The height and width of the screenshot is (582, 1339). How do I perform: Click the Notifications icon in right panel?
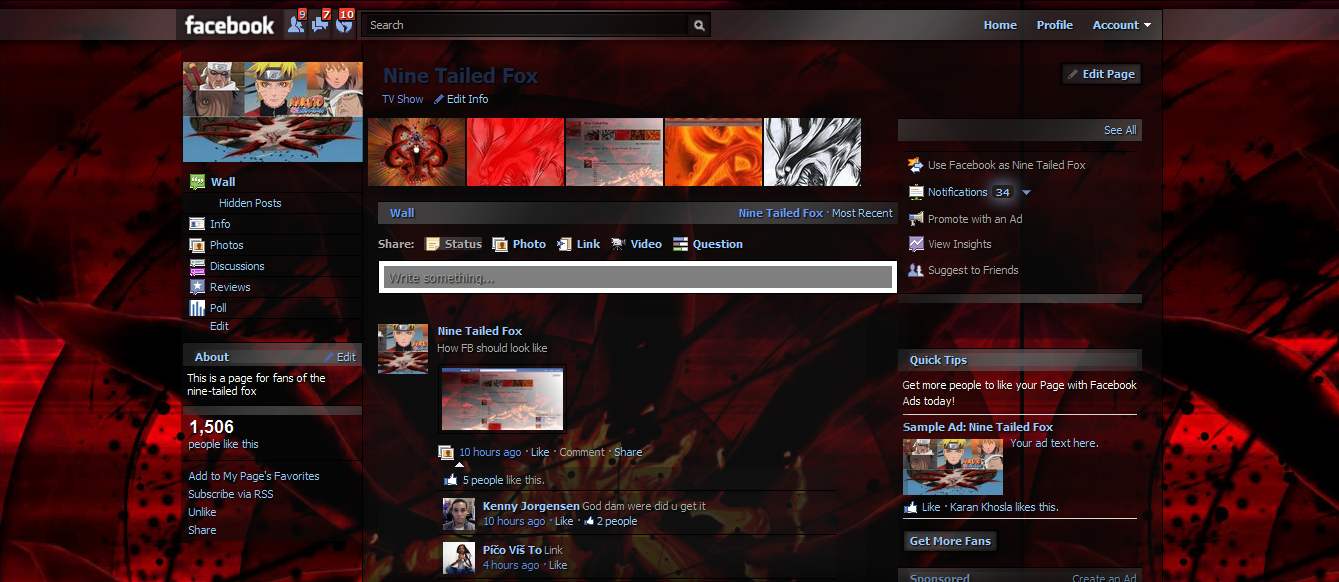pyautogui.click(x=915, y=192)
